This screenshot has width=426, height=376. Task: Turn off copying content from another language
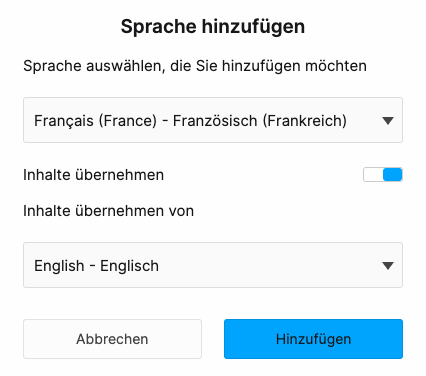[383, 175]
